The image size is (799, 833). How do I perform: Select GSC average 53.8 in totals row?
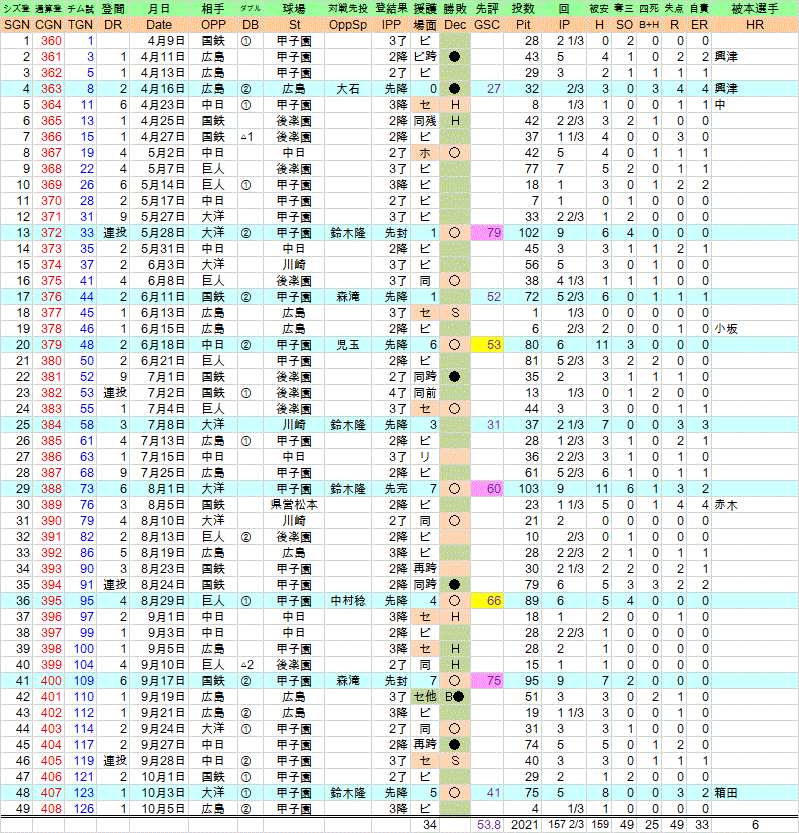pyautogui.click(x=489, y=825)
